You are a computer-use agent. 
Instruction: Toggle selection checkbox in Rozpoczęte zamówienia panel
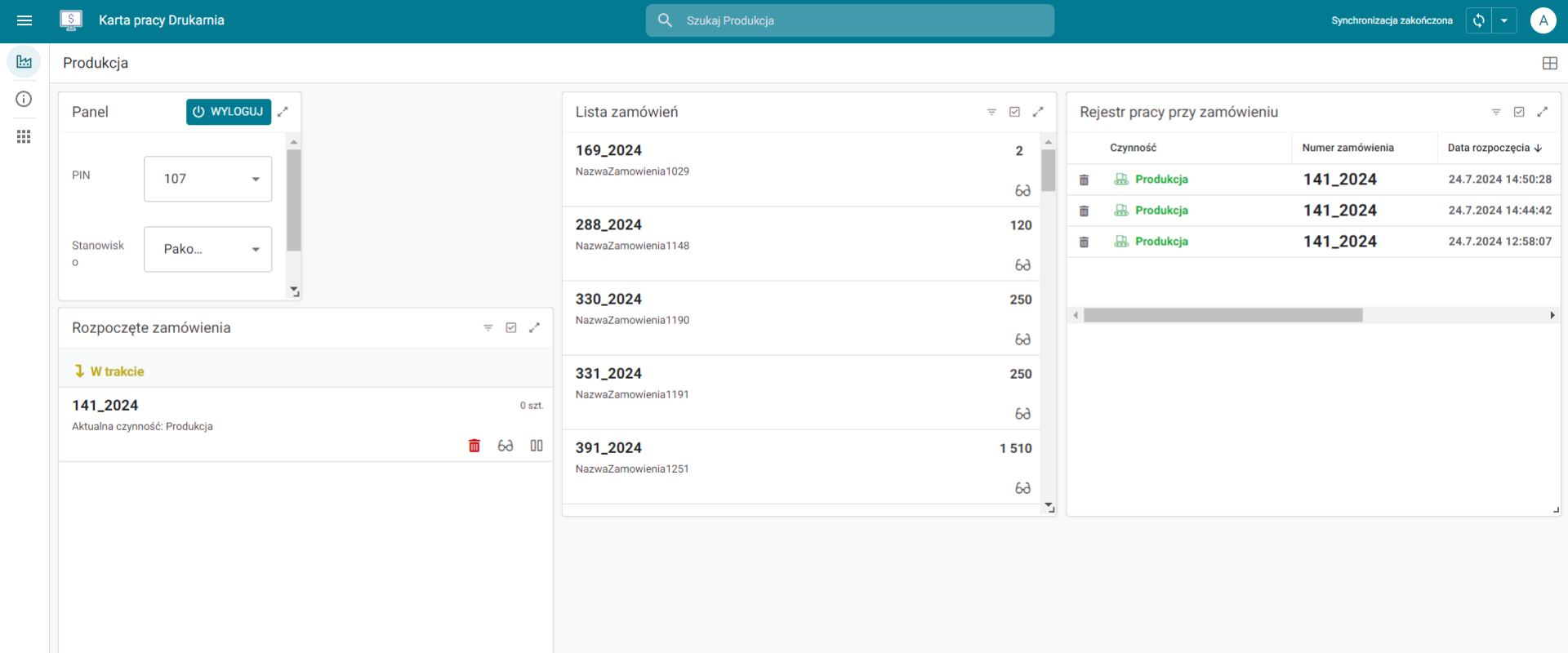tap(511, 327)
